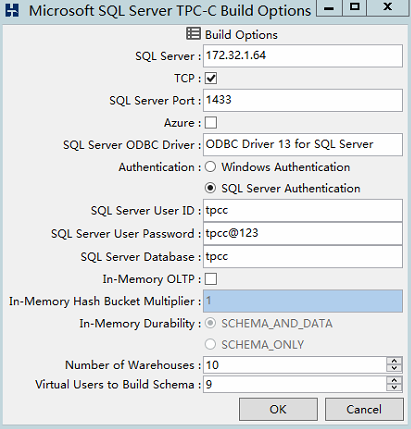The width and height of the screenshot is (411, 429).
Task: Click the 'In-Memory Durability :' label
Action: (140, 324)
